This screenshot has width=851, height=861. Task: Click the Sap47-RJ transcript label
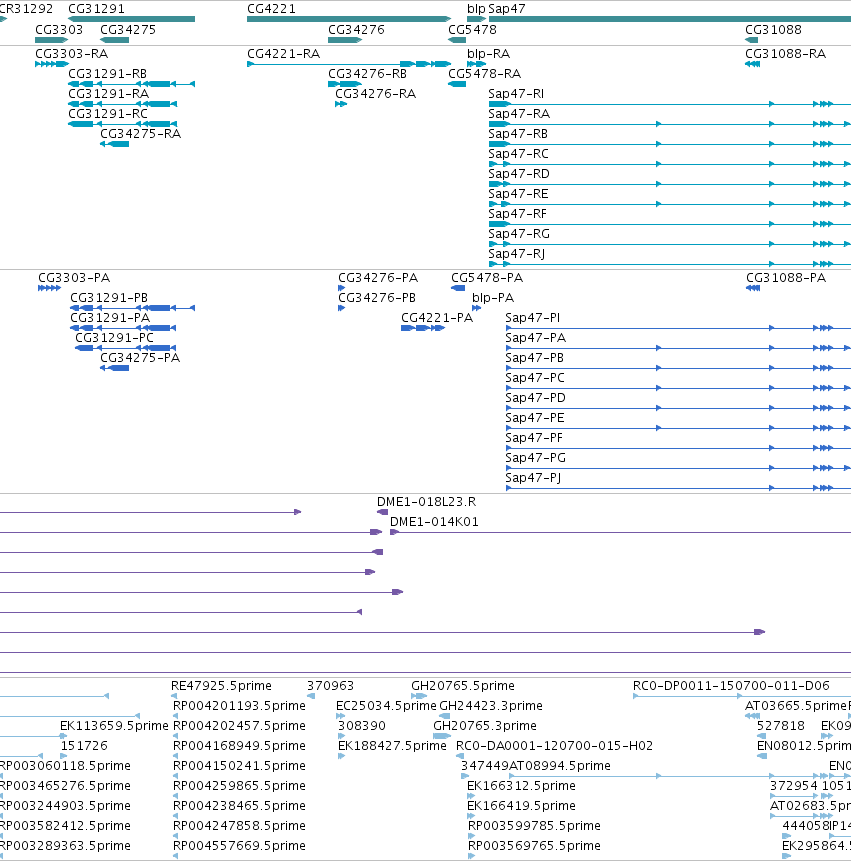coord(516,254)
